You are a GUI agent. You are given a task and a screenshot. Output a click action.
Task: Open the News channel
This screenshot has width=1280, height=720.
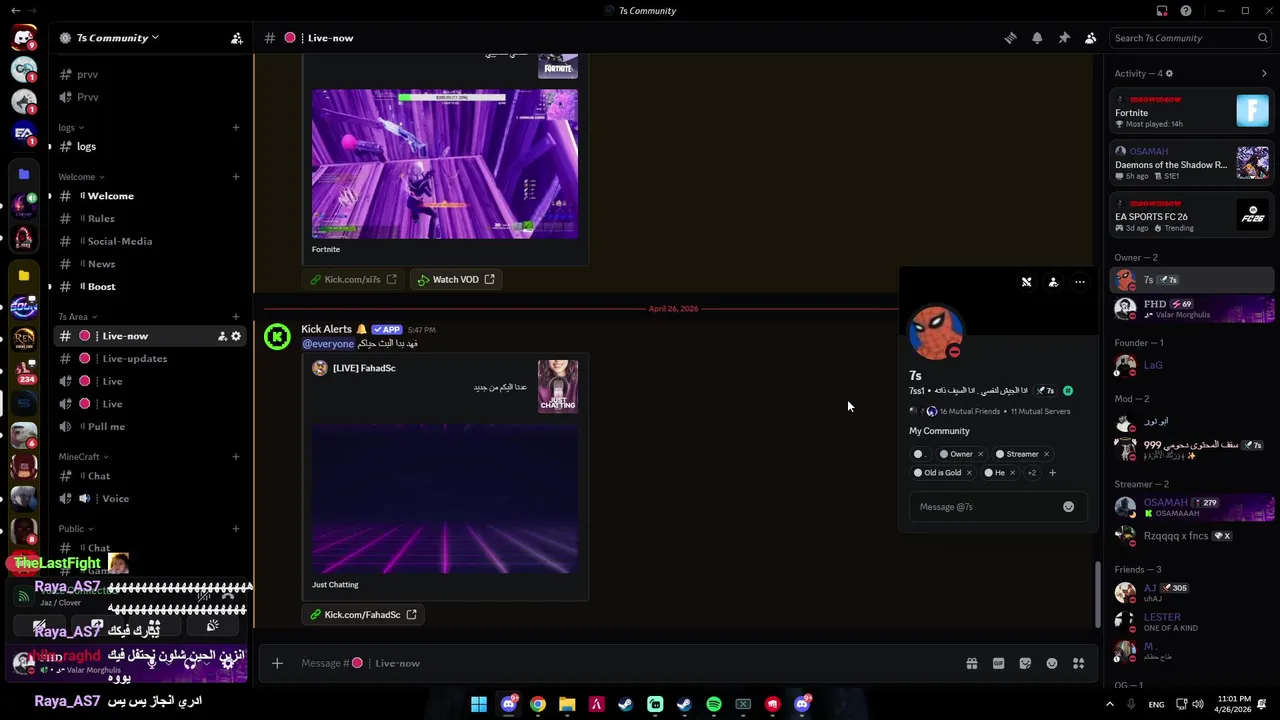pos(150,264)
